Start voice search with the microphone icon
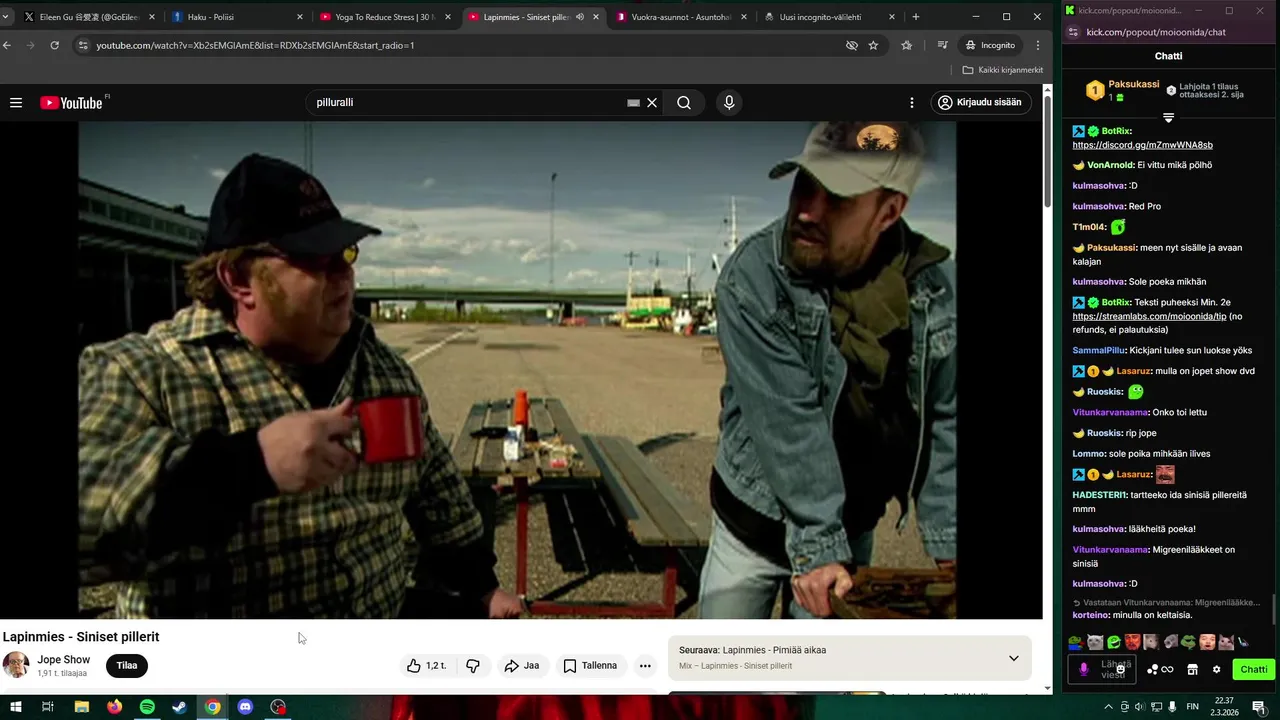1280x720 pixels. 729,102
